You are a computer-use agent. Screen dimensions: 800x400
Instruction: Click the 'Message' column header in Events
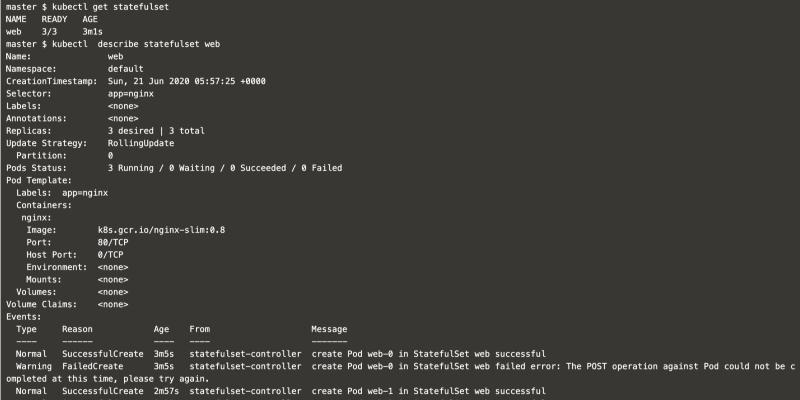[331, 329]
